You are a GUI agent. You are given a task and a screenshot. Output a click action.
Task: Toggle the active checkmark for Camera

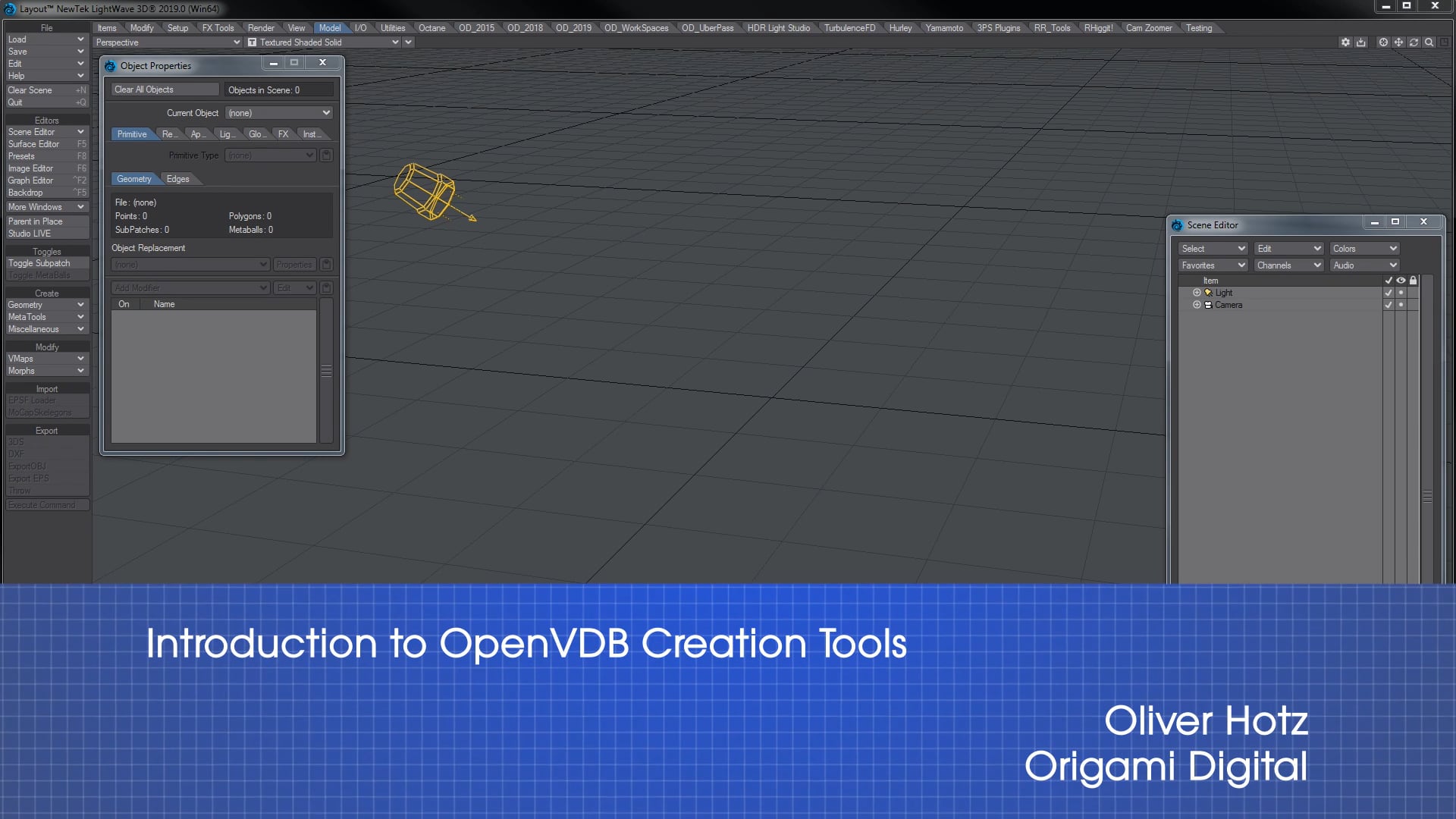pyautogui.click(x=1389, y=305)
